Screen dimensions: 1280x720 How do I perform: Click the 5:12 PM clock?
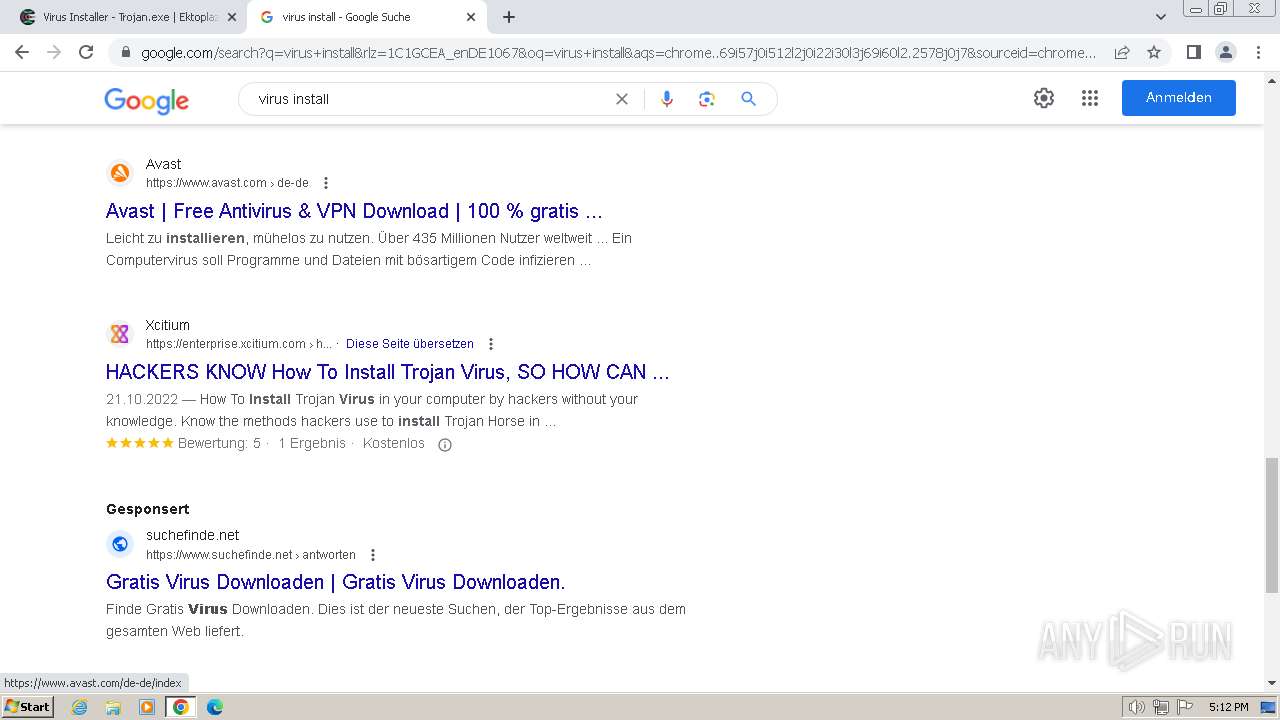(1228, 707)
